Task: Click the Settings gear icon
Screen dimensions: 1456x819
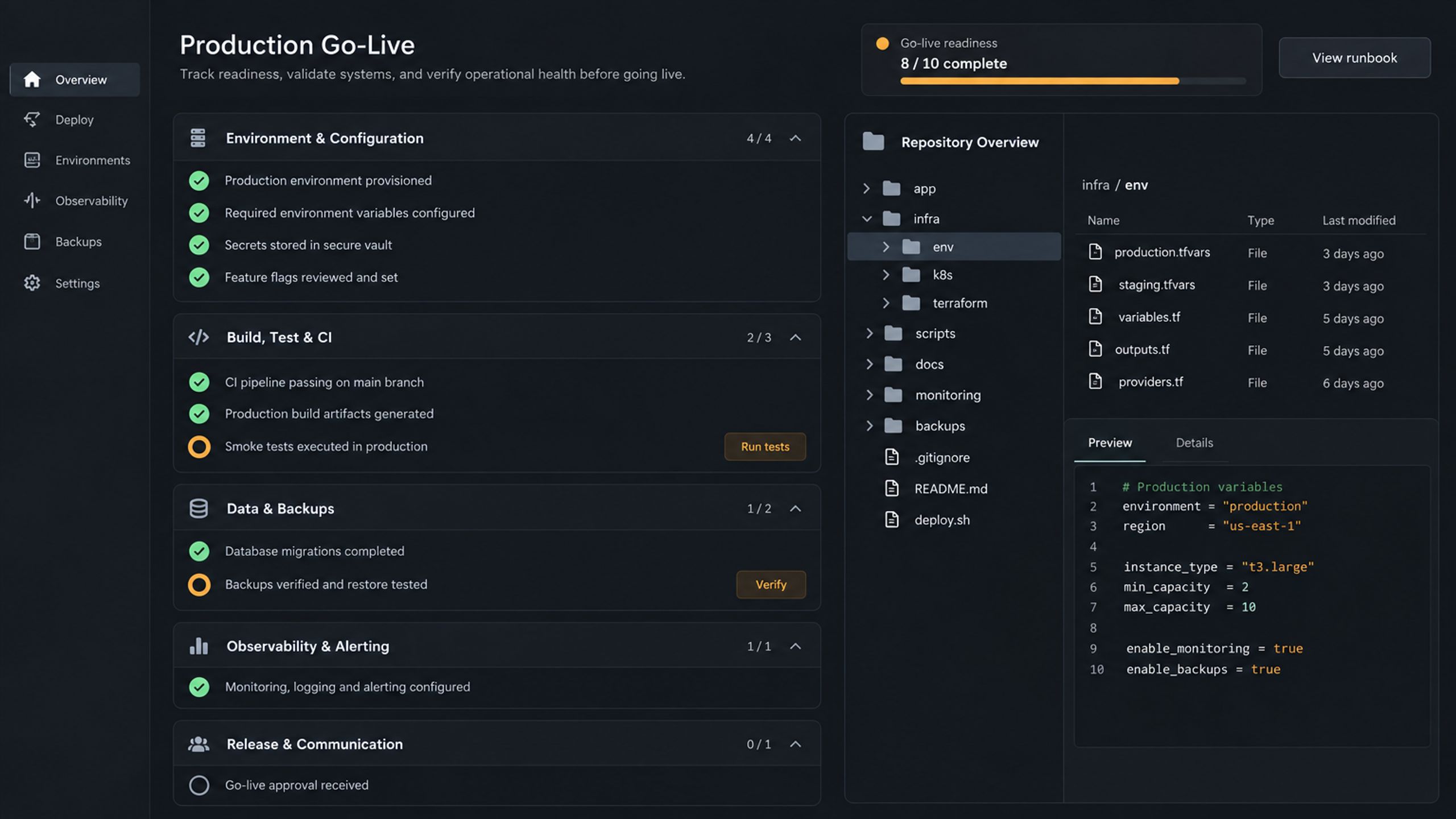Action: [32, 283]
